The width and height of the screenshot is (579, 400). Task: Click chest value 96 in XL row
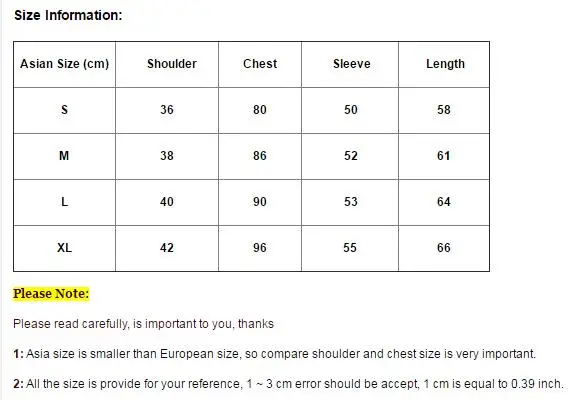(x=260, y=247)
